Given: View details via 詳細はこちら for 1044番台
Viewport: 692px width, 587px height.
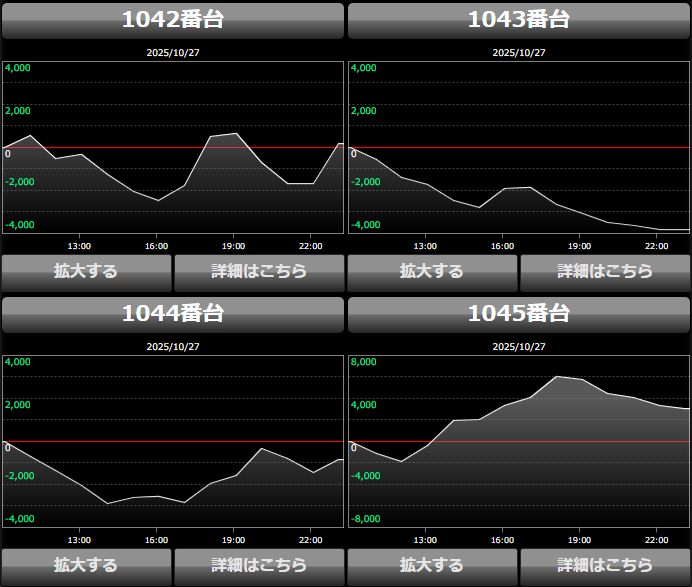Looking at the screenshot, I should coord(259,565).
